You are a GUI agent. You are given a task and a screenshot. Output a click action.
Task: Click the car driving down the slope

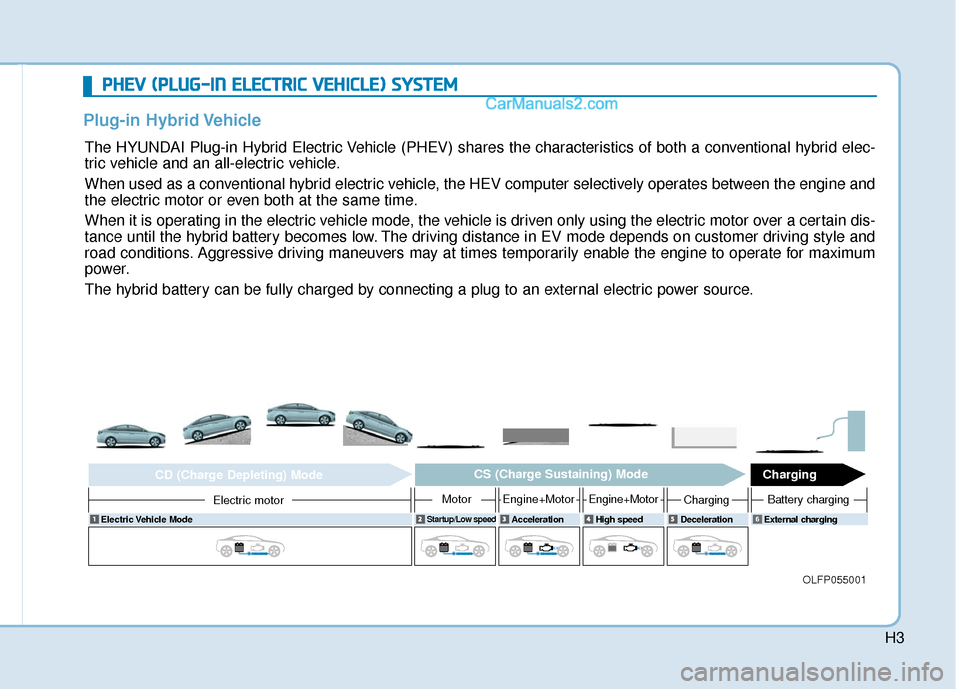tap(377, 427)
